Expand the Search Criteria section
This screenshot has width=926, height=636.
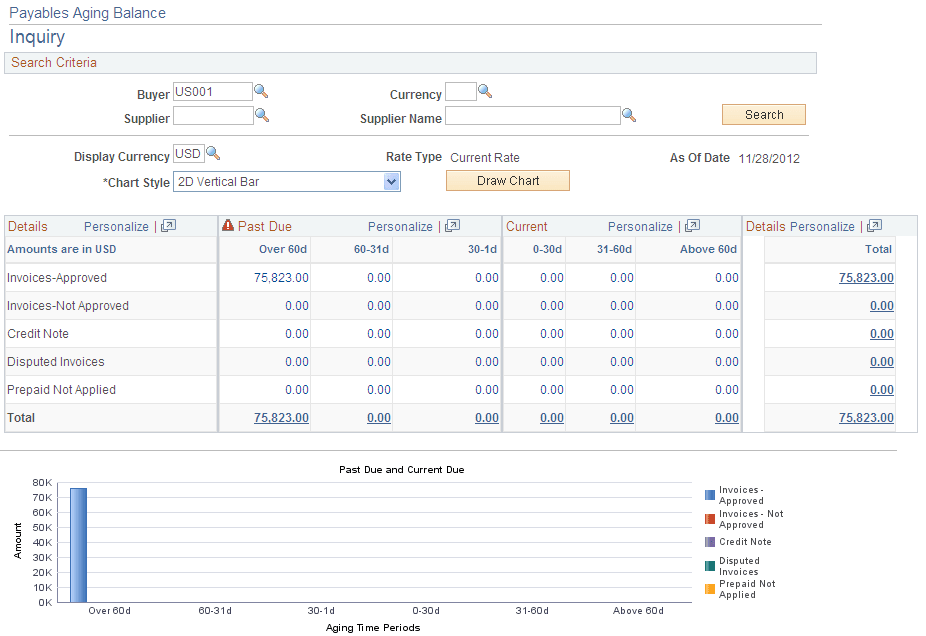click(x=53, y=63)
